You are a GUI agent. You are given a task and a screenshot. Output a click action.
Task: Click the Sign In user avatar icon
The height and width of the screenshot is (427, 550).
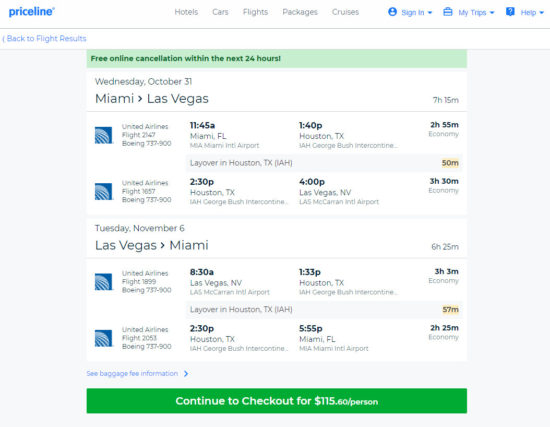(x=393, y=12)
